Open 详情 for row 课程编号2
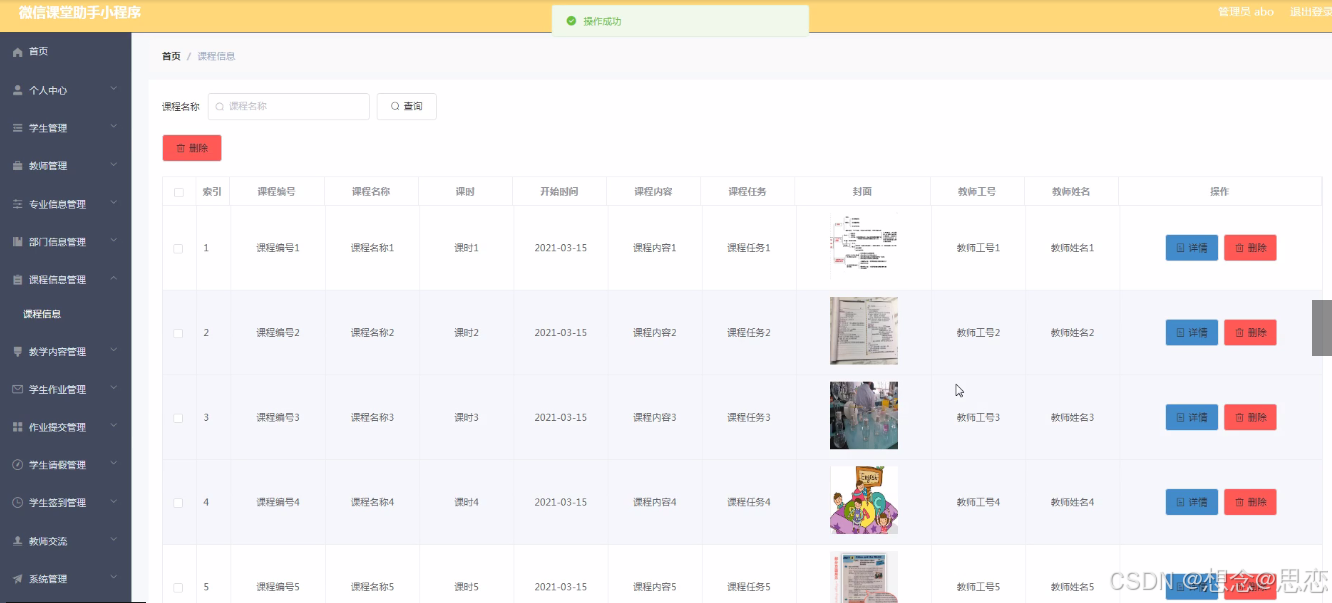Viewport: 1332px width, 603px height. tap(1192, 333)
